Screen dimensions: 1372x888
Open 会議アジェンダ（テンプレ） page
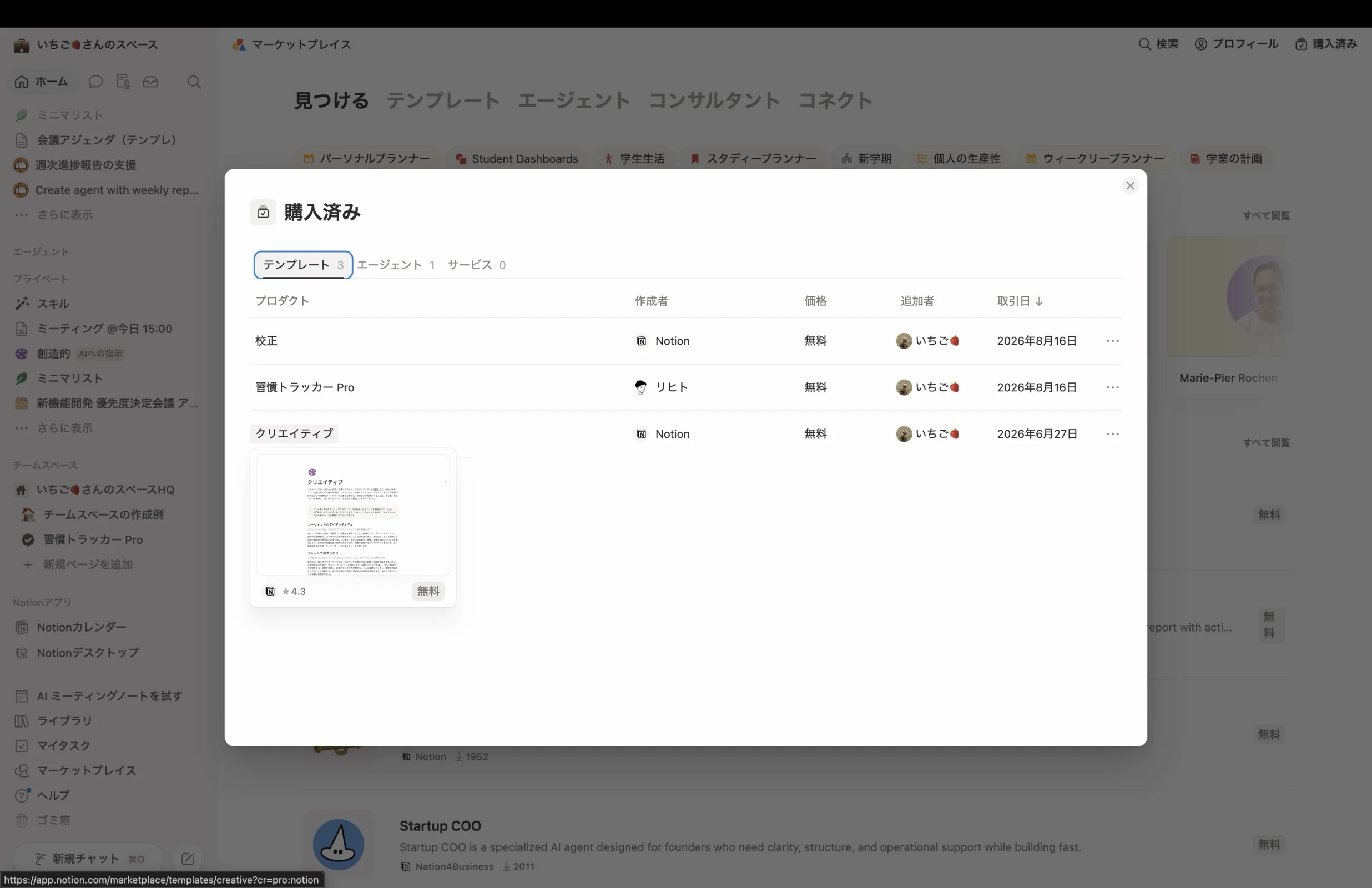click(x=108, y=140)
